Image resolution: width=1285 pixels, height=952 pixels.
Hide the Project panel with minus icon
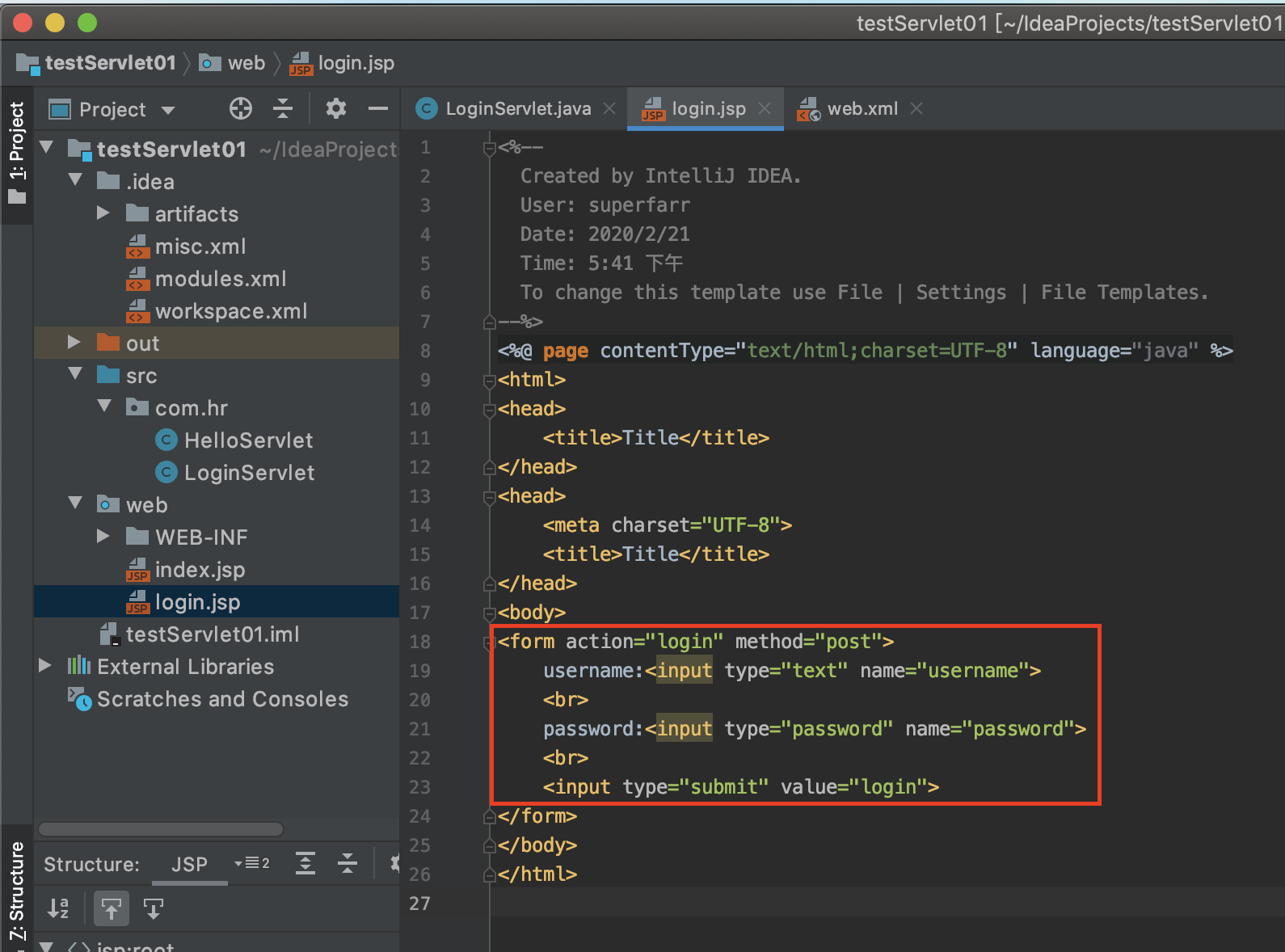tap(378, 108)
